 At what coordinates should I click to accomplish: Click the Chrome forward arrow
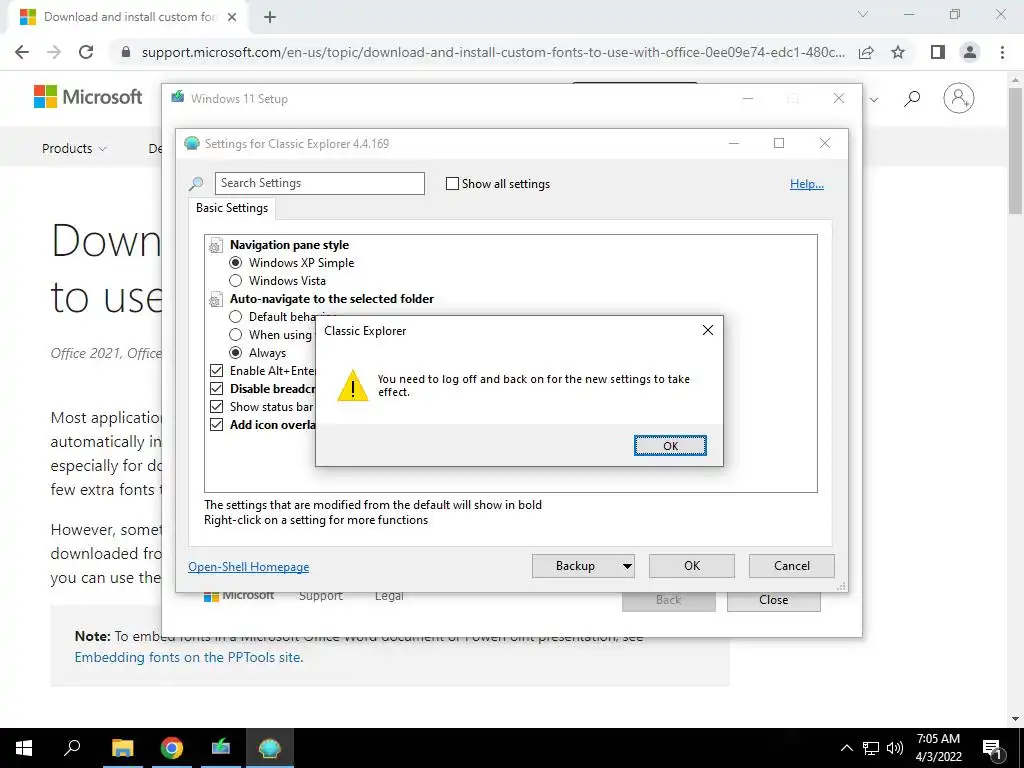(54, 52)
